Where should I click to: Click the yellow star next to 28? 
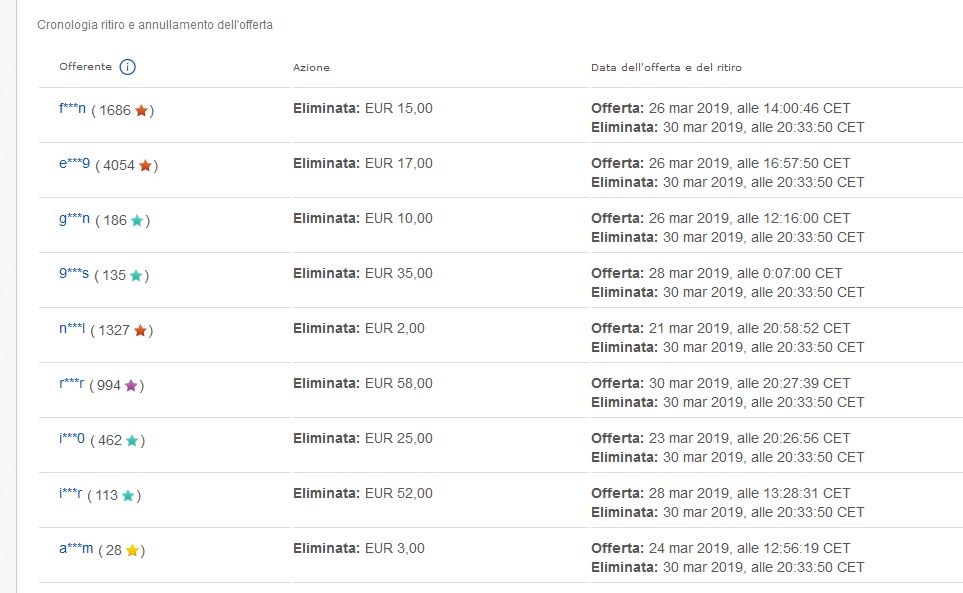click(x=132, y=551)
